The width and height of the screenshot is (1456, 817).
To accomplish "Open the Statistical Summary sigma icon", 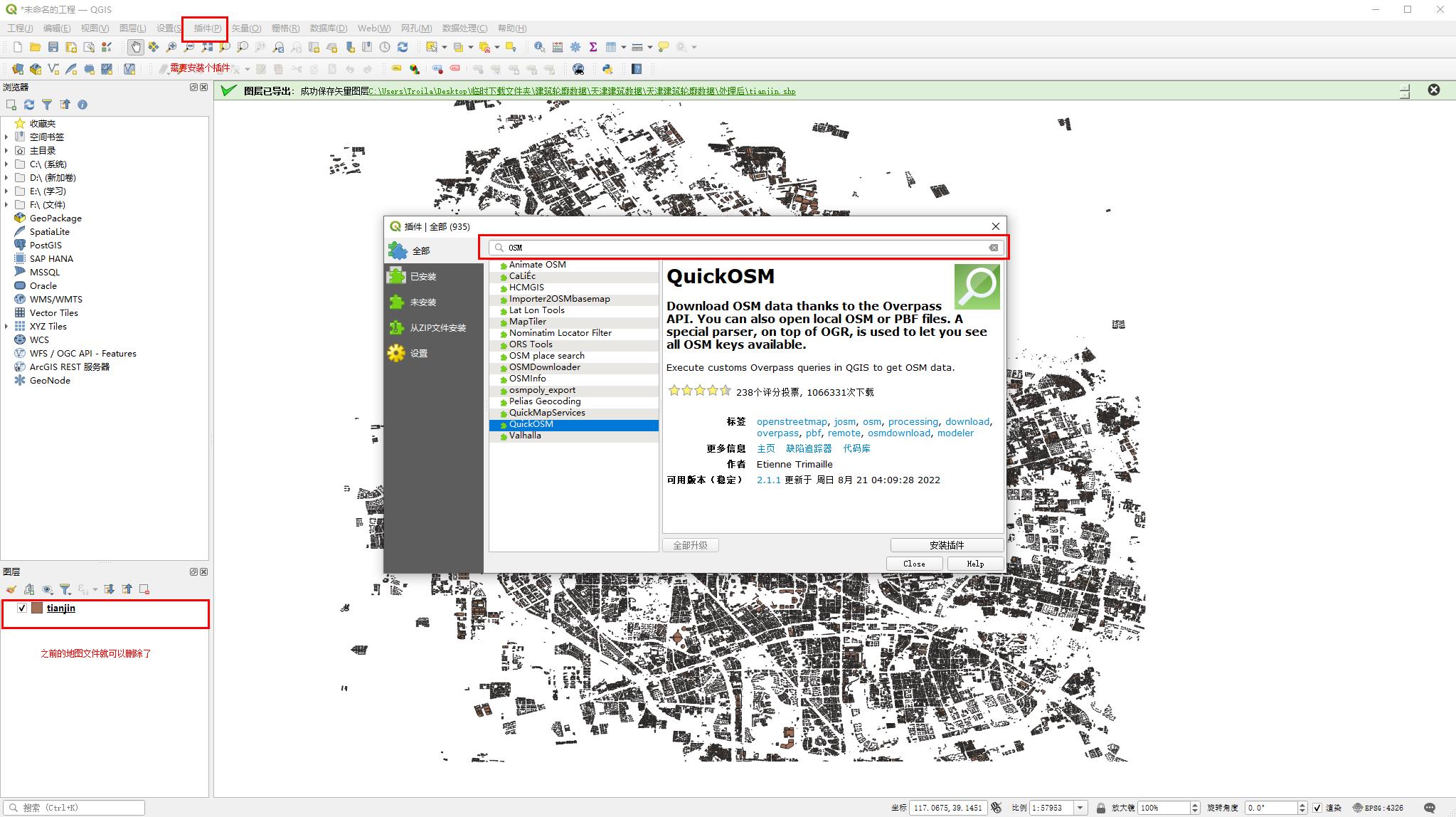I will click(593, 47).
